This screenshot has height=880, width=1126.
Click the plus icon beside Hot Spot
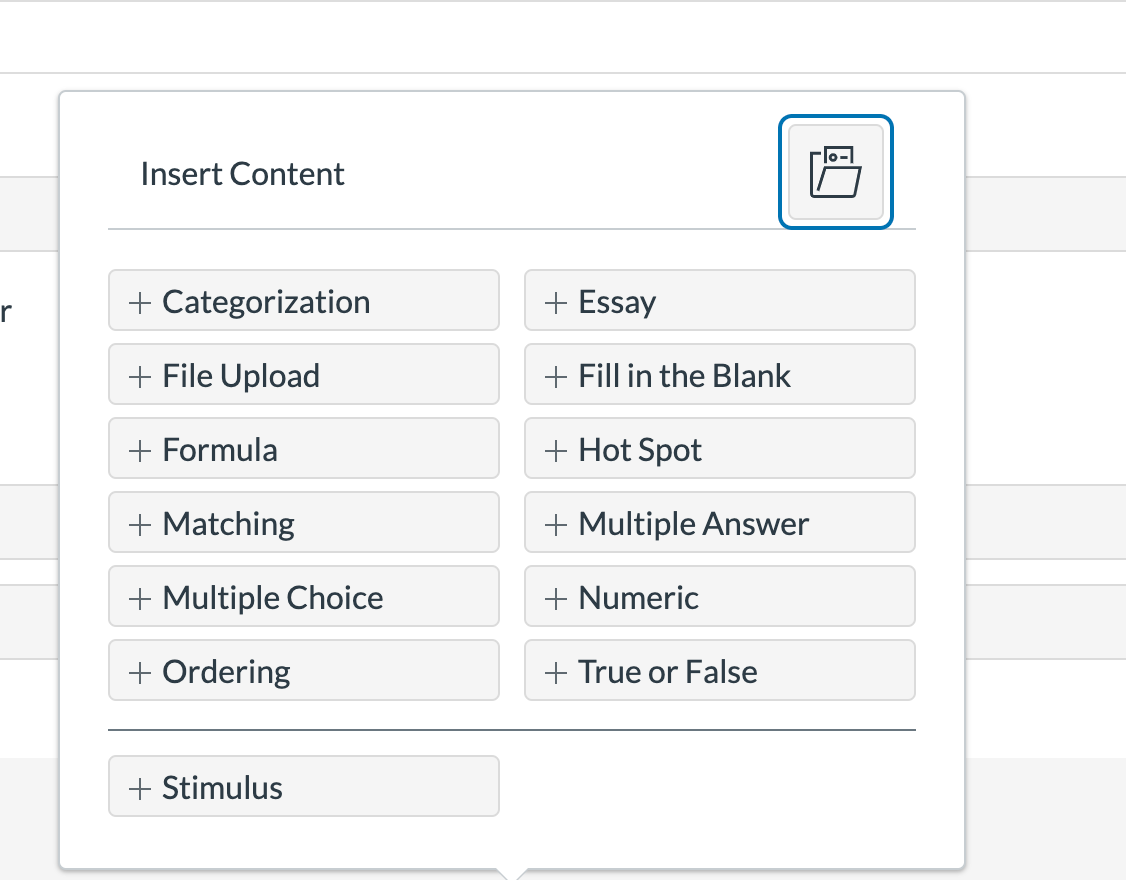click(556, 450)
